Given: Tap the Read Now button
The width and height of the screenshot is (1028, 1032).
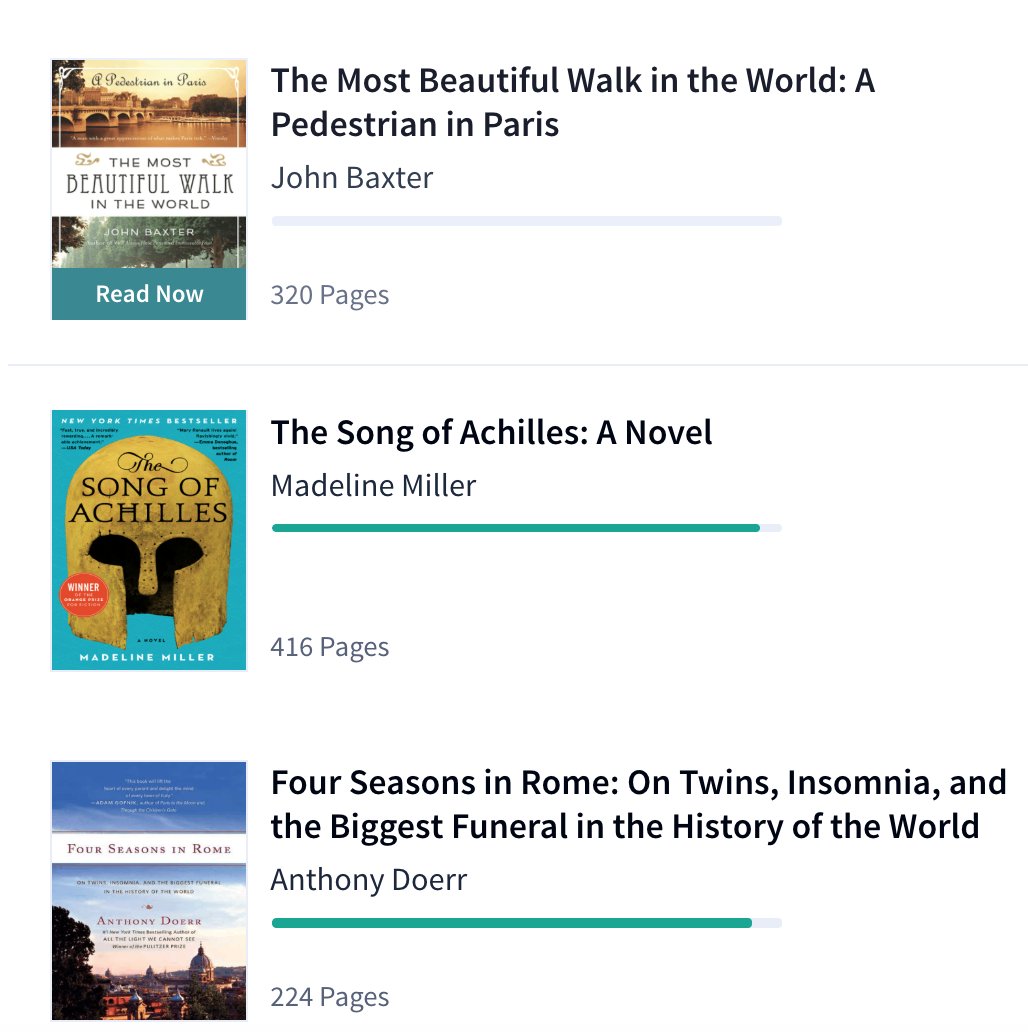Looking at the screenshot, I should pos(149,294).
